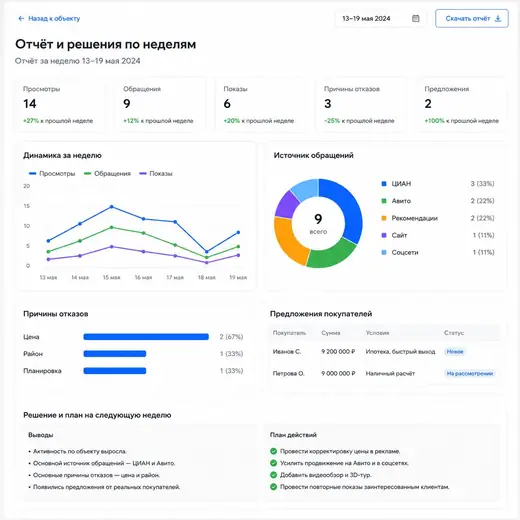The width and height of the screenshot is (520, 520).
Task: Click the '+27% к прошлой неделе' change text
Action: coord(58,121)
